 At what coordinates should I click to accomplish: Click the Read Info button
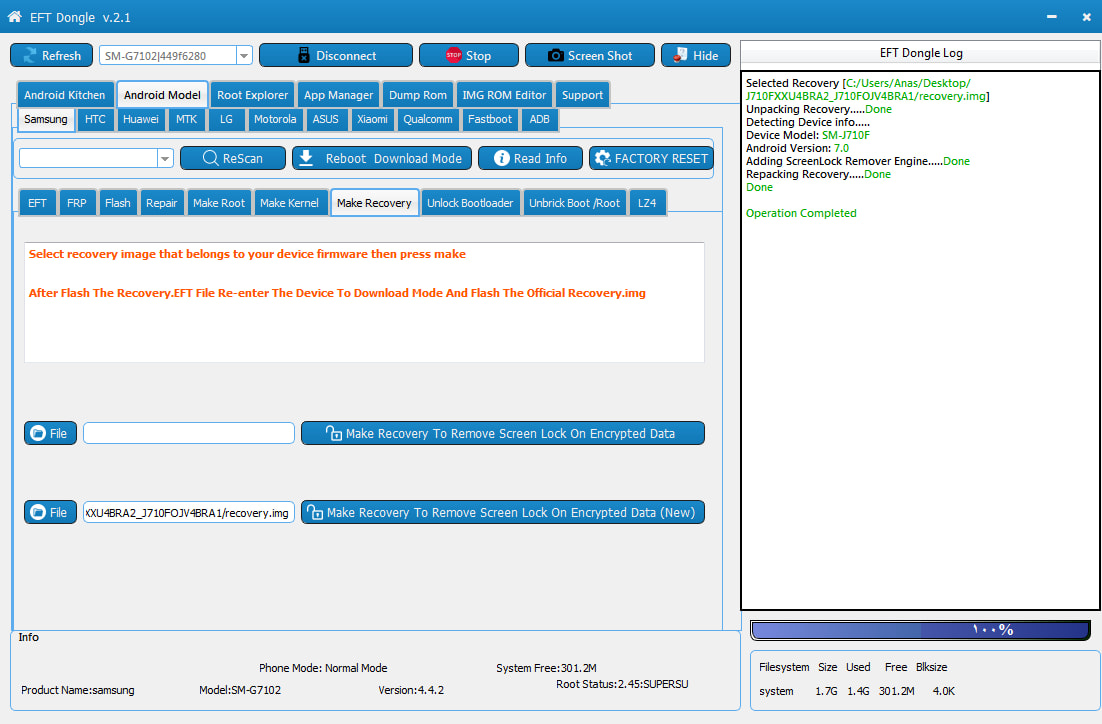tap(531, 158)
